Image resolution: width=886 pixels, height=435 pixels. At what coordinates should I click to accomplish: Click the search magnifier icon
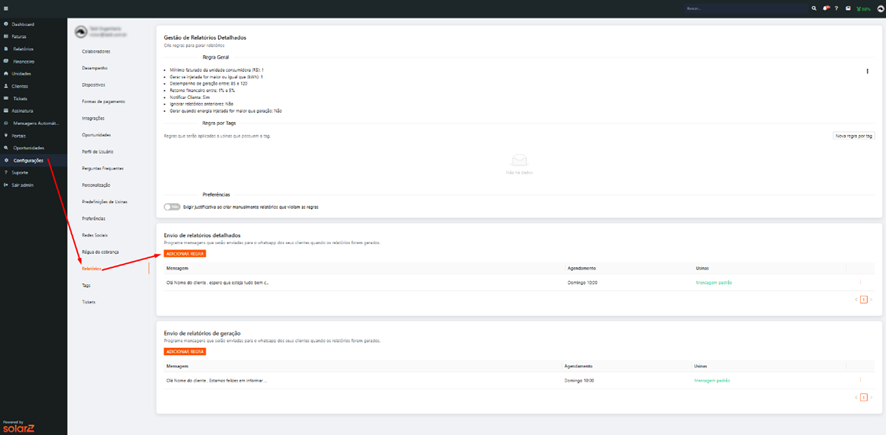pos(814,8)
